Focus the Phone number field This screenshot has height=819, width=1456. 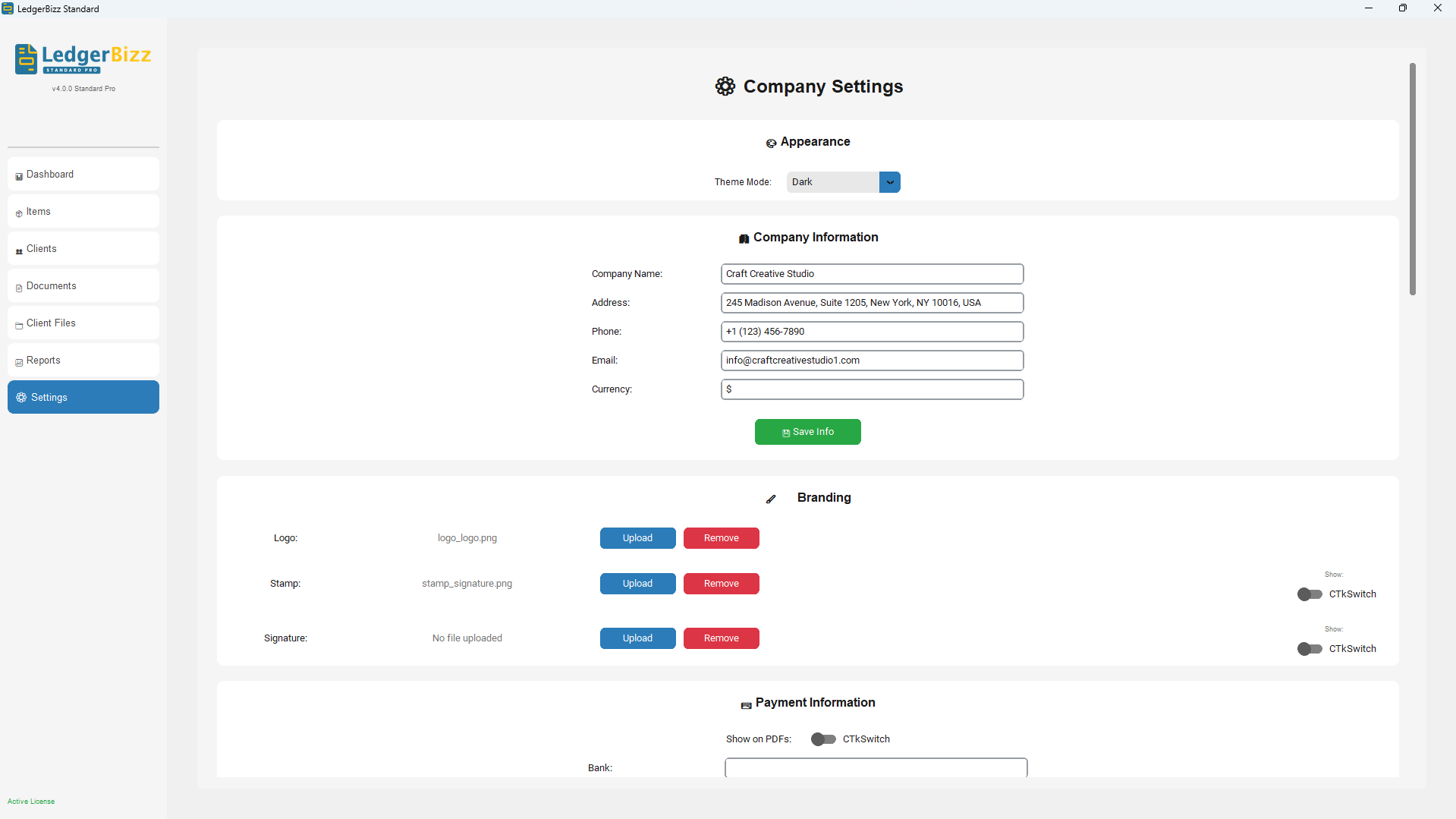(x=872, y=332)
